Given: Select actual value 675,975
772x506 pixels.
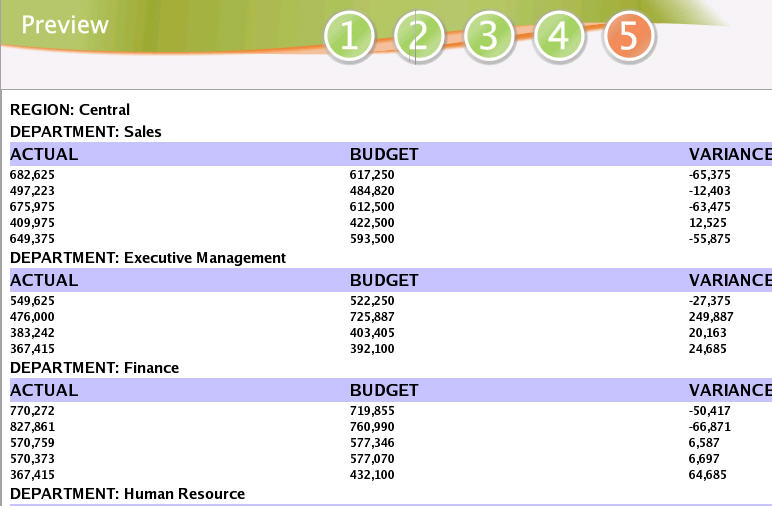Looking at the screenshot, I should click(x=32, y=207).
